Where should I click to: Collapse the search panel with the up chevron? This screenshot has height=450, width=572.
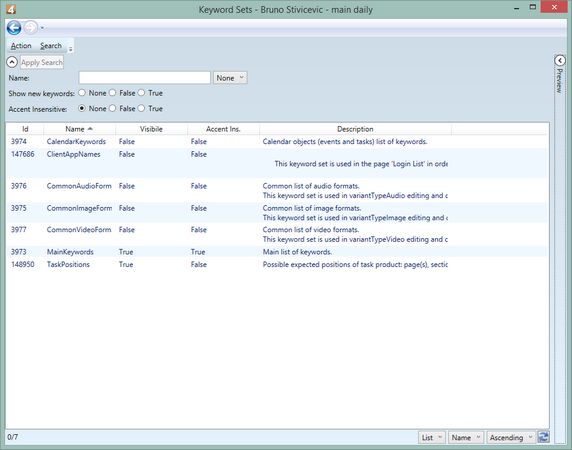(x=12, y=62)
